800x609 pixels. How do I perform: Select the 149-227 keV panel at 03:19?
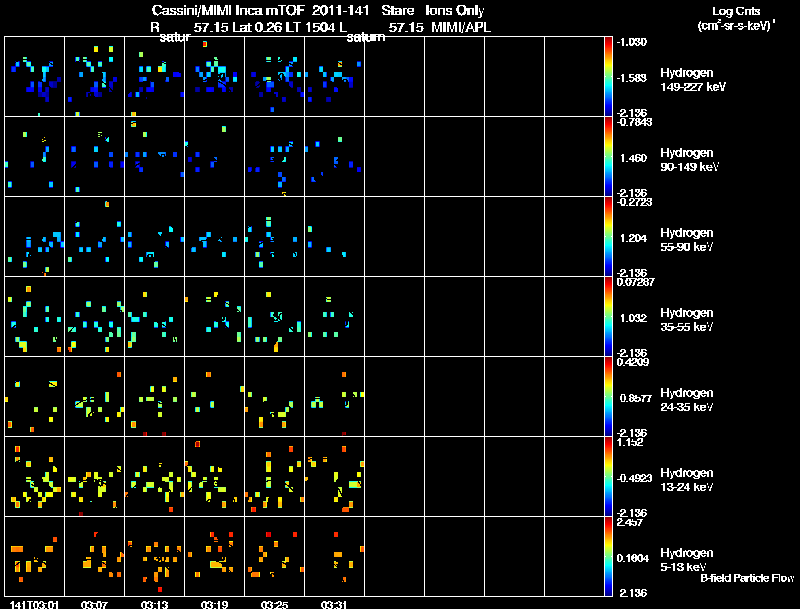point(214,77)
